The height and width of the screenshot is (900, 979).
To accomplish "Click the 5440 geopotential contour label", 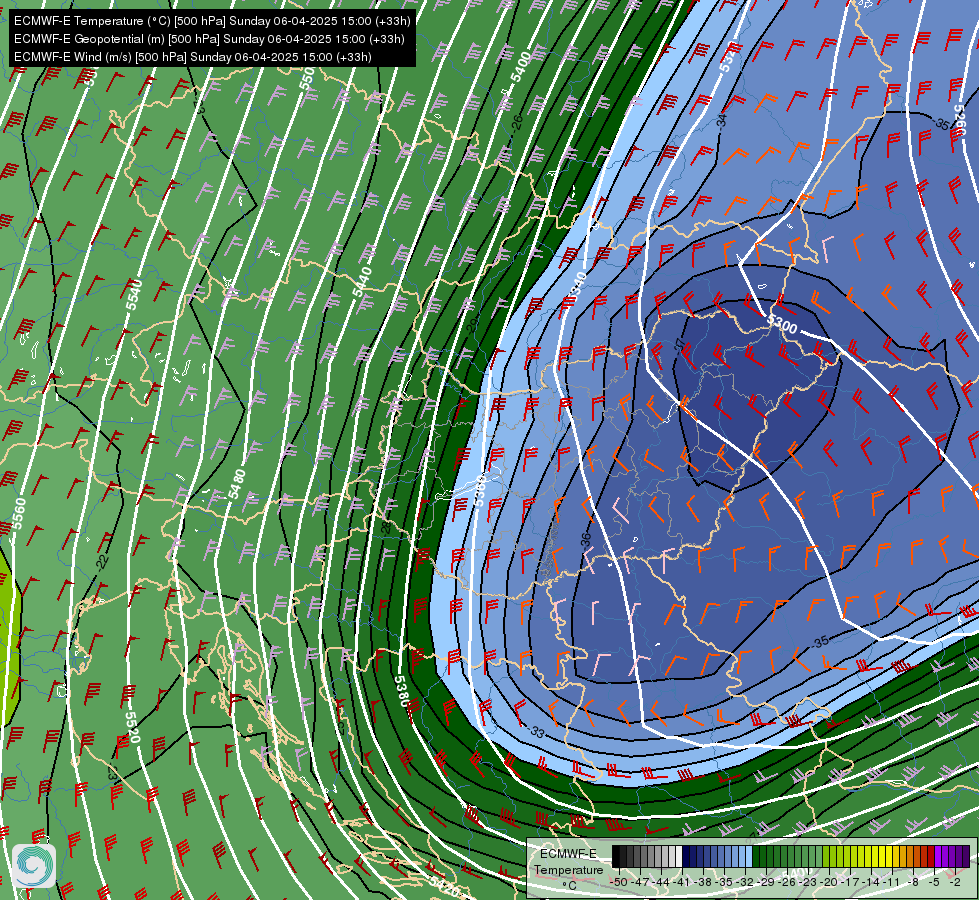I will coord(362,282).
